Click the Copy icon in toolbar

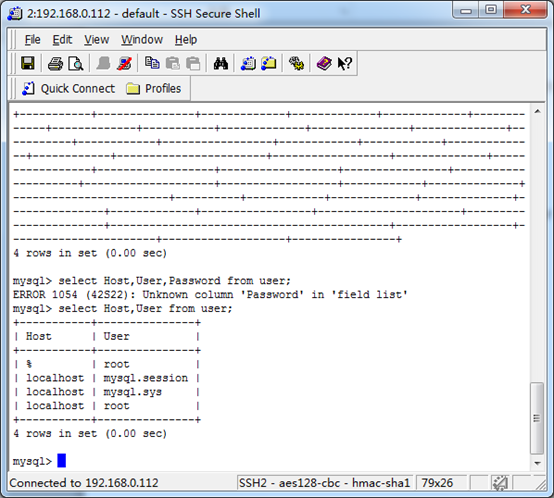152,64
